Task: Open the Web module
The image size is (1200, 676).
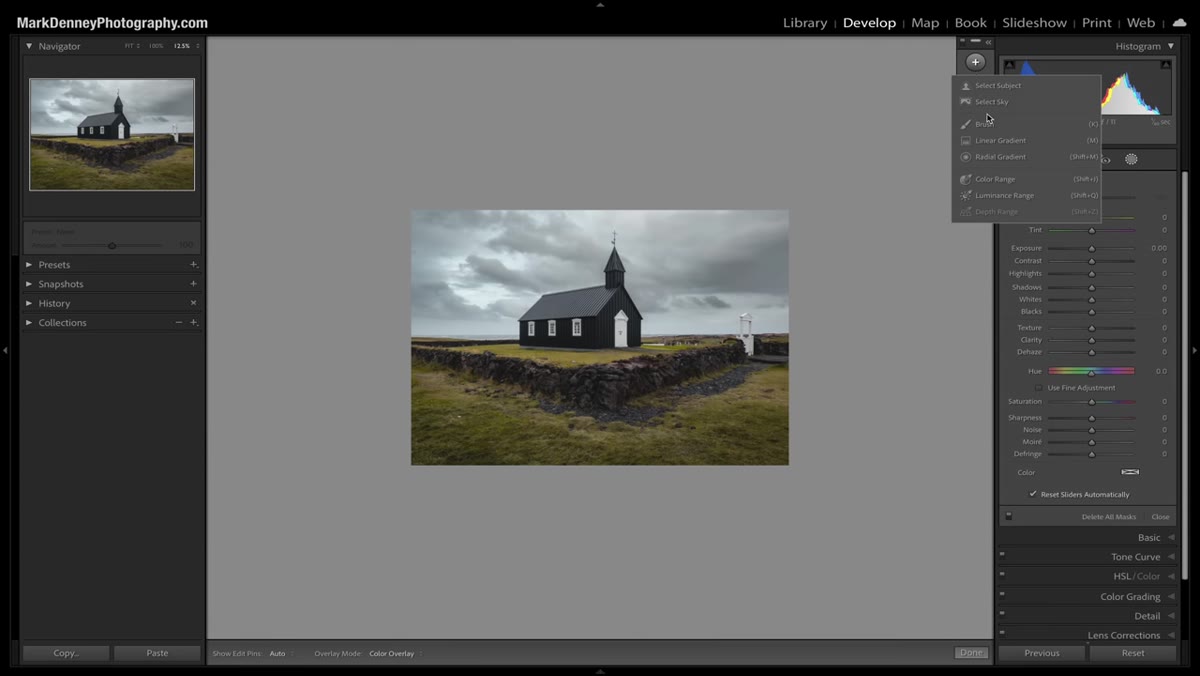Action: coord(1141,23)
